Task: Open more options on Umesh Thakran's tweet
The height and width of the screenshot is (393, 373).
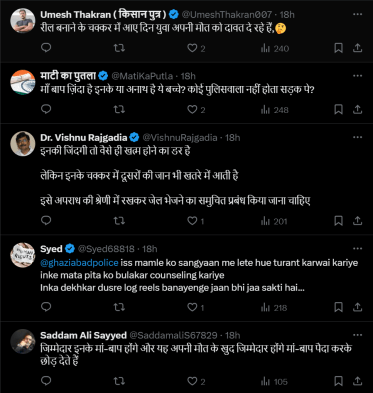Action: 357,14
